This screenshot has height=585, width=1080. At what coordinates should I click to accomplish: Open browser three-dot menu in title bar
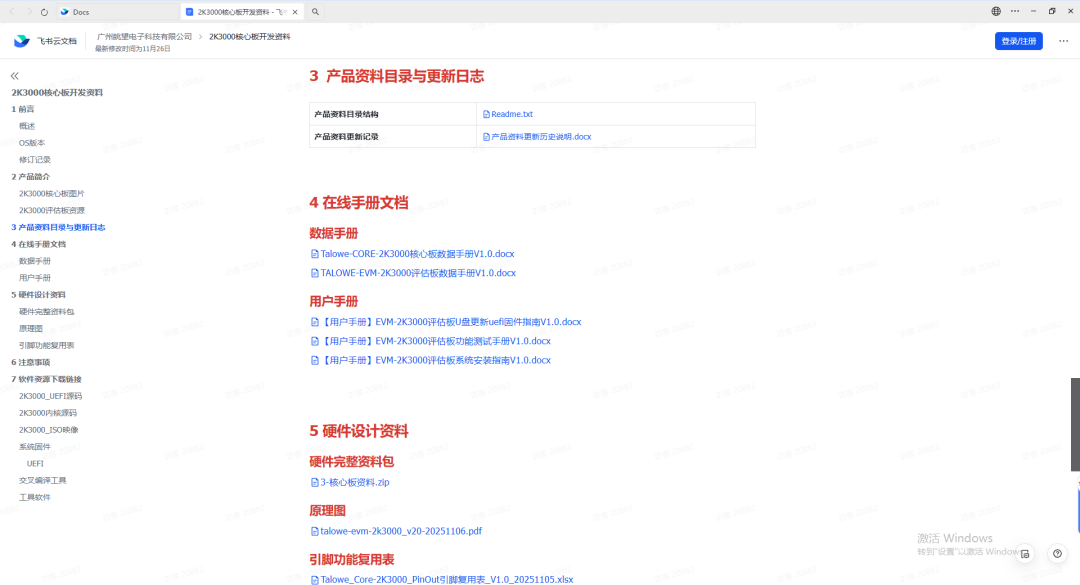(x=1015, y=11)
